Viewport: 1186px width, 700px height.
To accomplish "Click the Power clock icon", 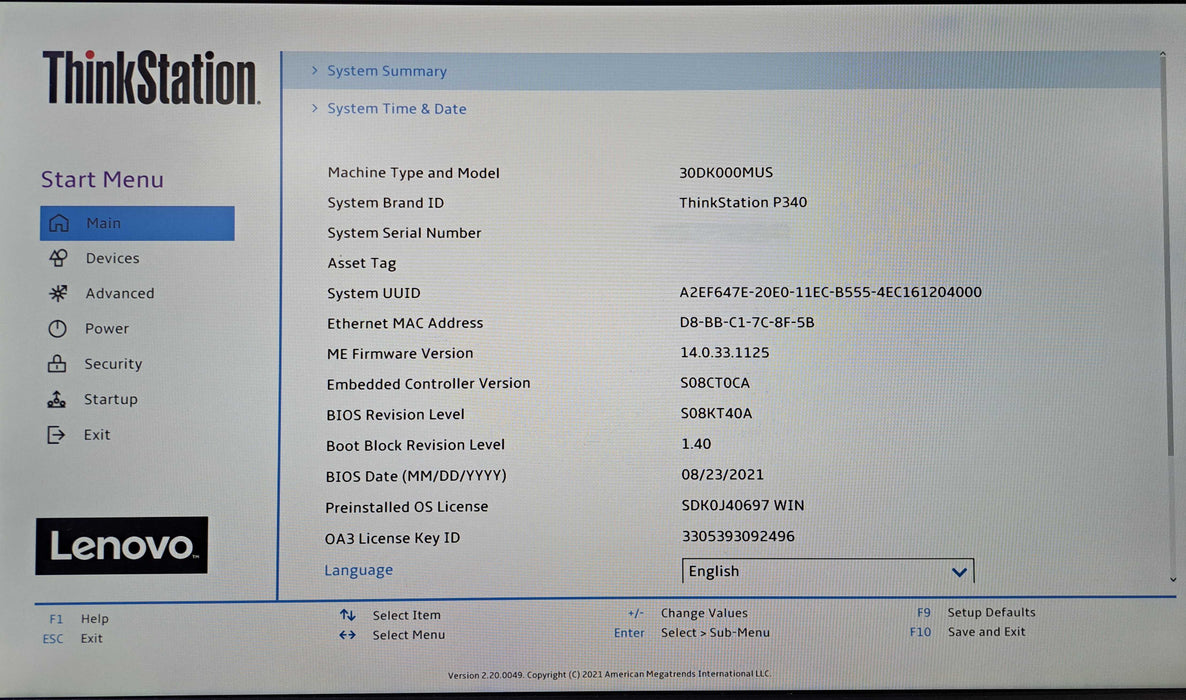I will pyautogui.click(x=57, y=328).
